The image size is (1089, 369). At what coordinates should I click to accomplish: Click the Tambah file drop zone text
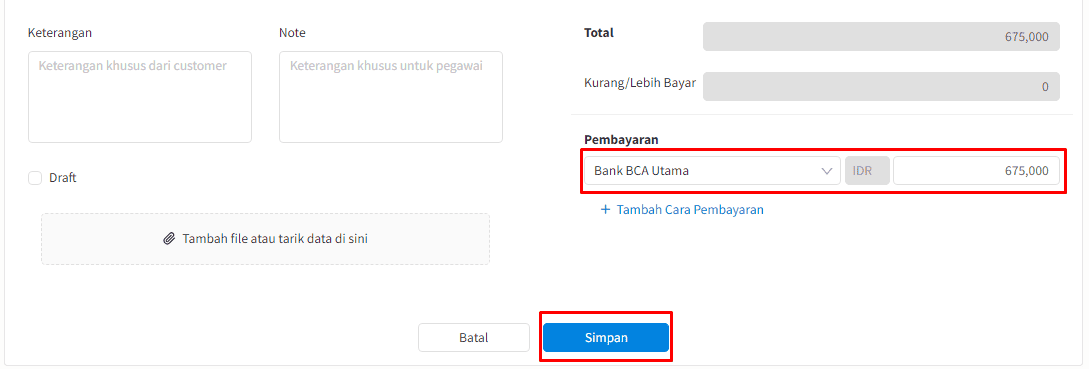click(275, 239)
